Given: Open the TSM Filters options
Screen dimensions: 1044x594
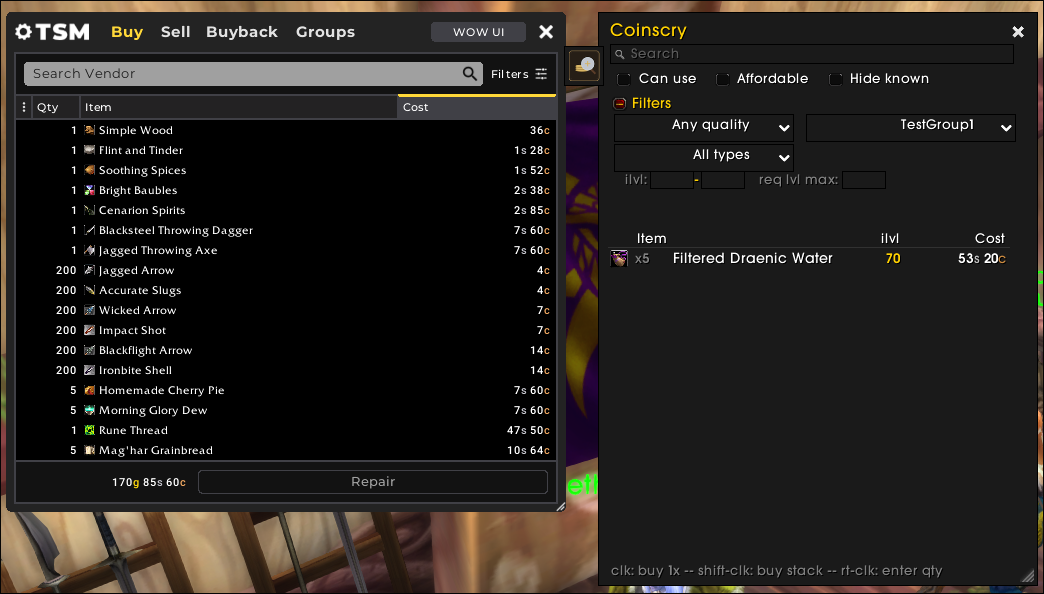Looking at the screenshot, I should tap(519, 74).
